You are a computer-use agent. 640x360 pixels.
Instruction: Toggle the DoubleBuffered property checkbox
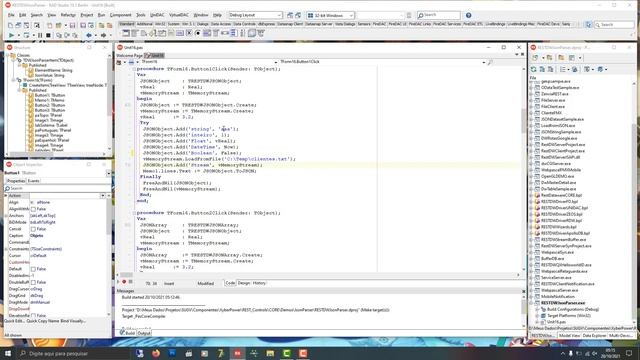pos(33,282)
